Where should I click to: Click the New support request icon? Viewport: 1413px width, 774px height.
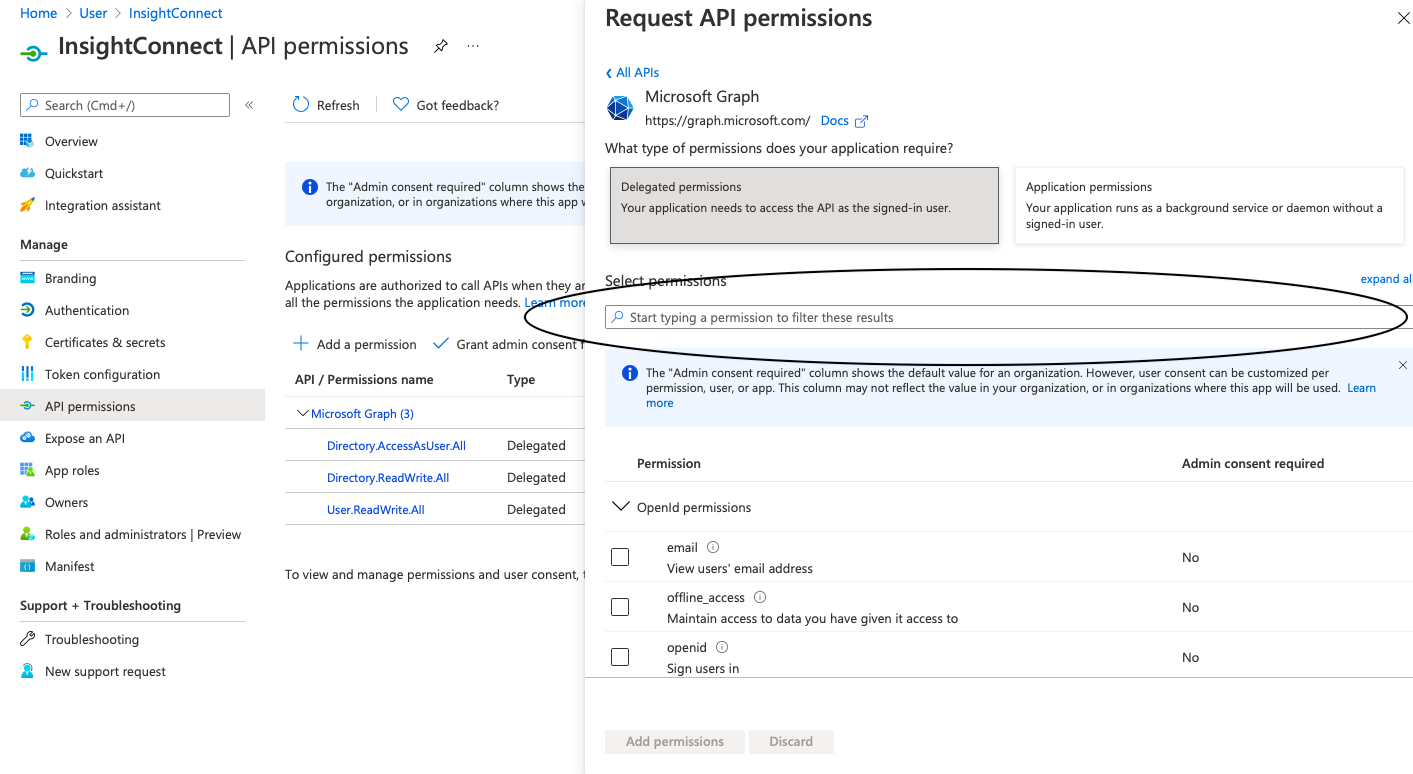[27, 671]
